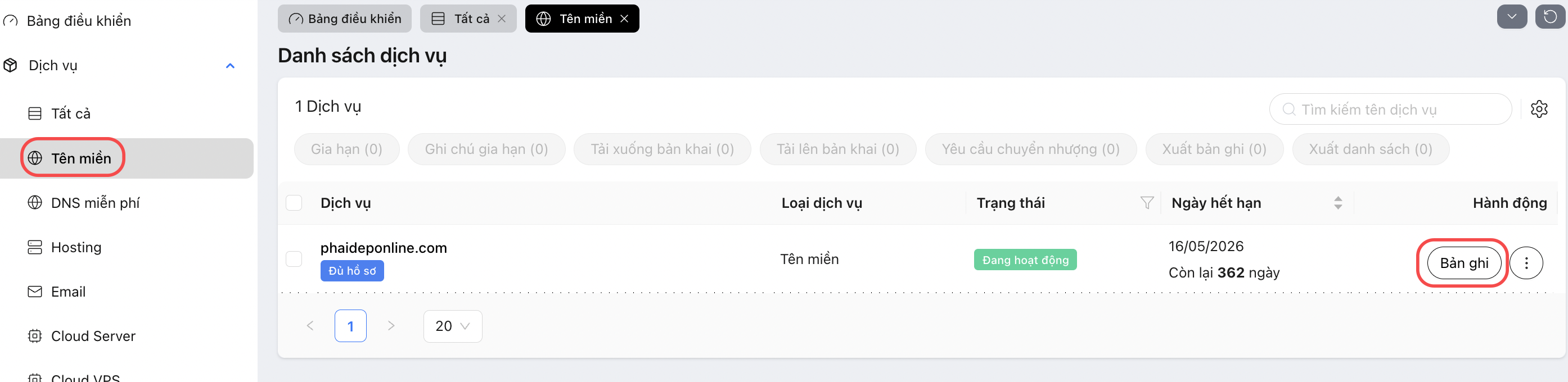1568x382 pixels.
Task: Close the Tên miền tab
Action: coord(624,19)
